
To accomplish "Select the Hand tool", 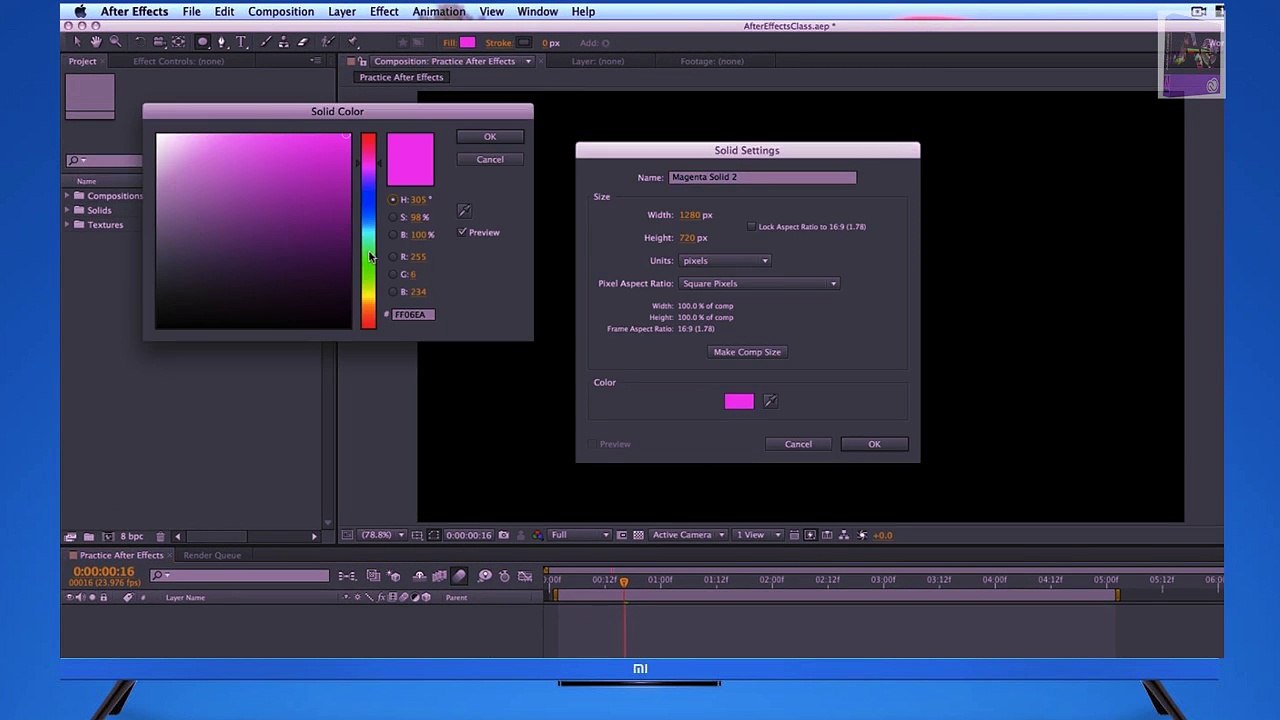I will point(96,42).
